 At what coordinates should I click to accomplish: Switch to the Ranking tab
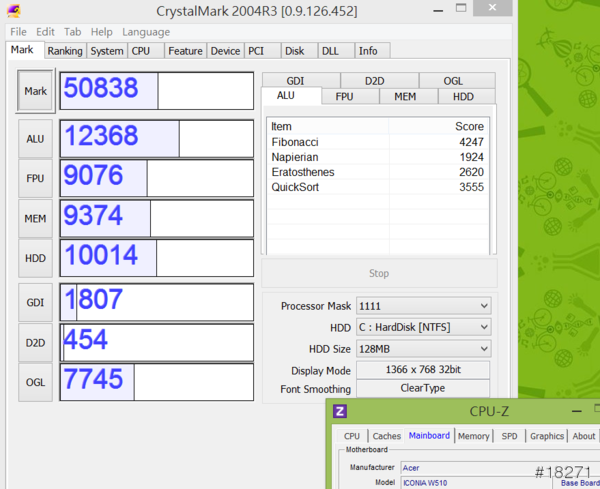coord(65,51)
